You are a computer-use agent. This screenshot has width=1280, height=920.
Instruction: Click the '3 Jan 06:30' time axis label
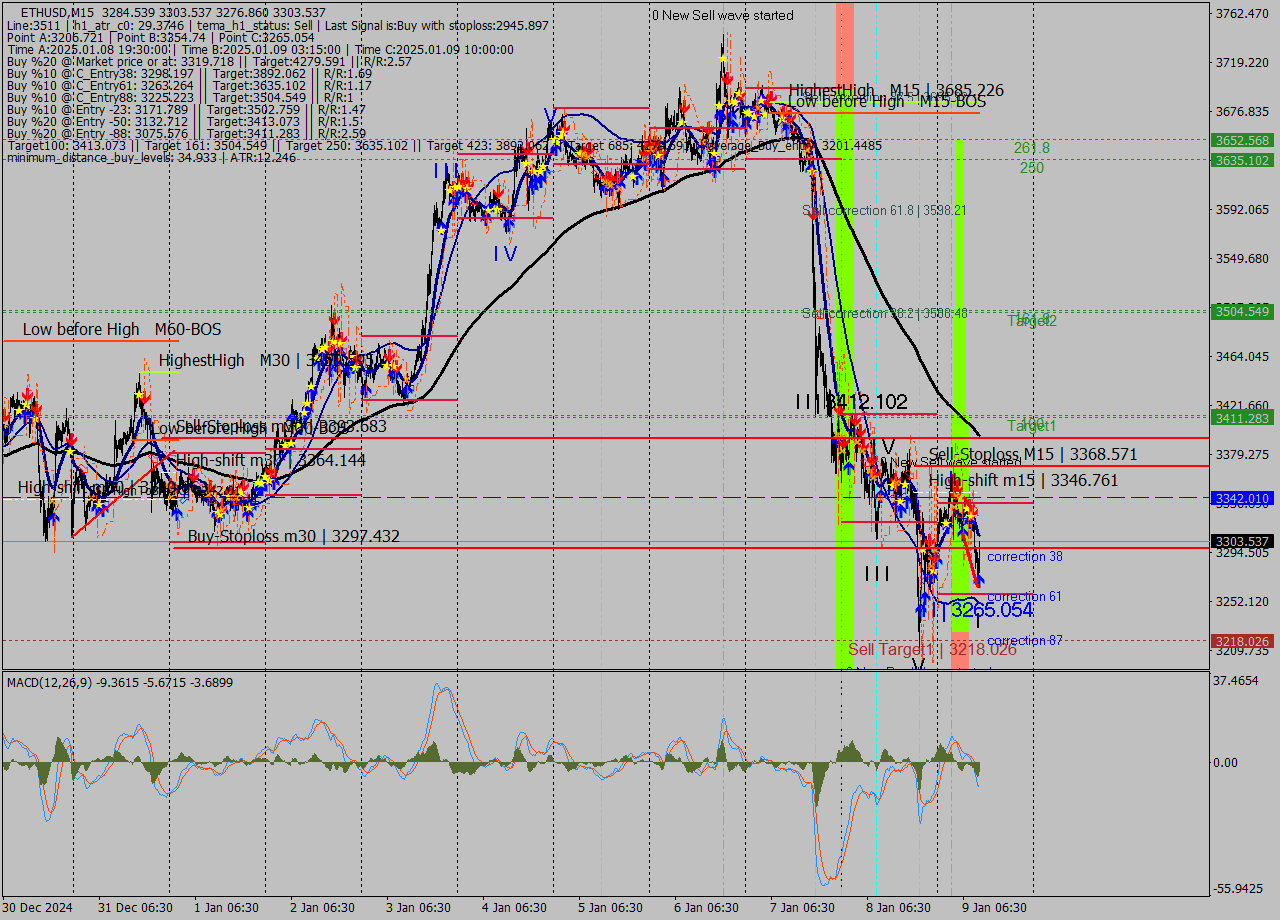(x=420, y=907)
